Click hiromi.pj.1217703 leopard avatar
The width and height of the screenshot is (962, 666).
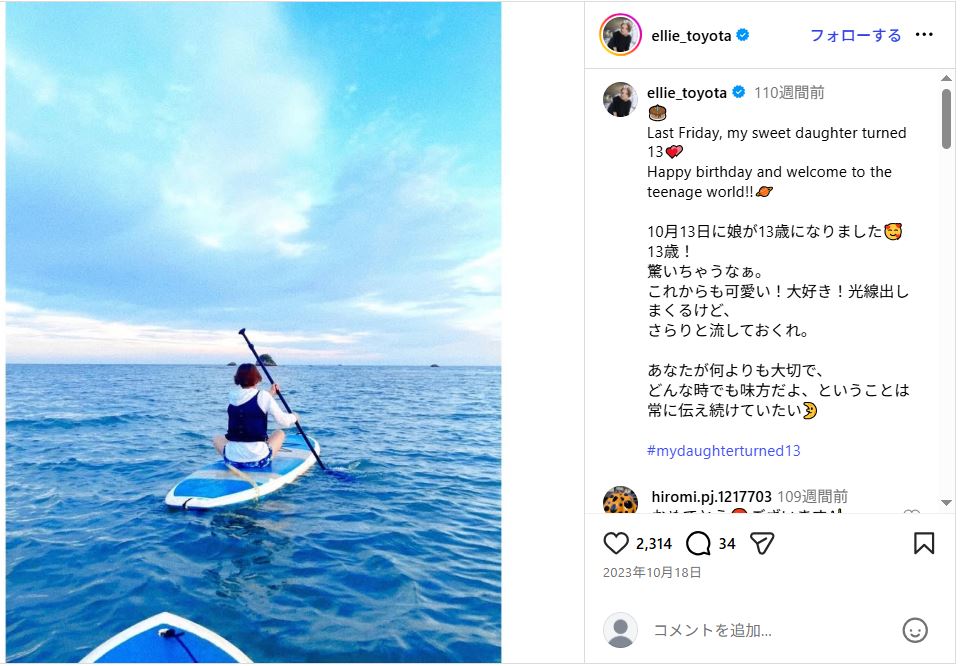[620, 500]
